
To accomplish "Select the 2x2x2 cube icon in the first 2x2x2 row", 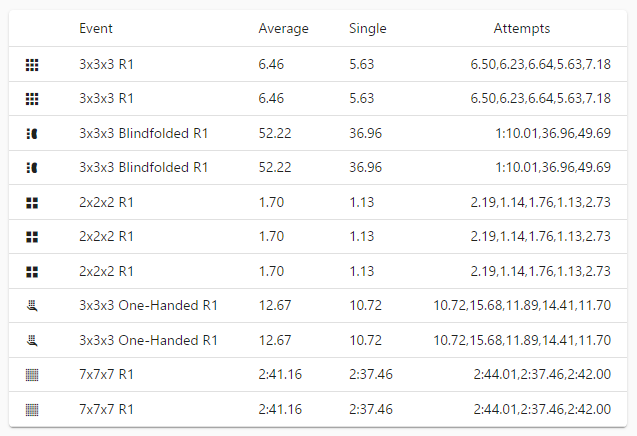I will click(32, 203).
